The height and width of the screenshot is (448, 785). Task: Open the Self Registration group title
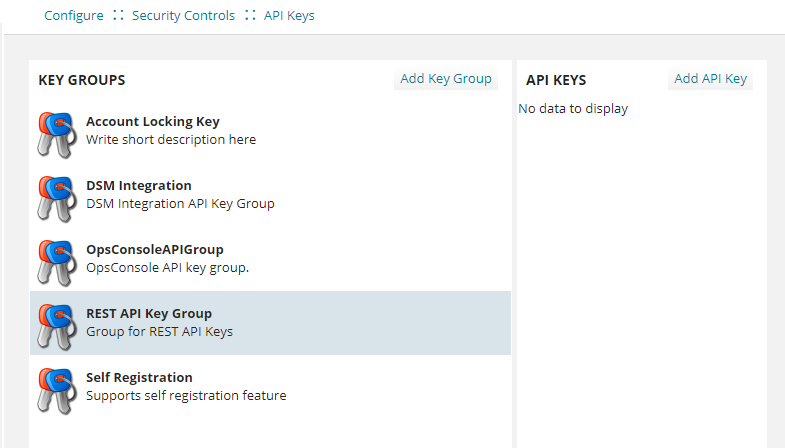139,378
